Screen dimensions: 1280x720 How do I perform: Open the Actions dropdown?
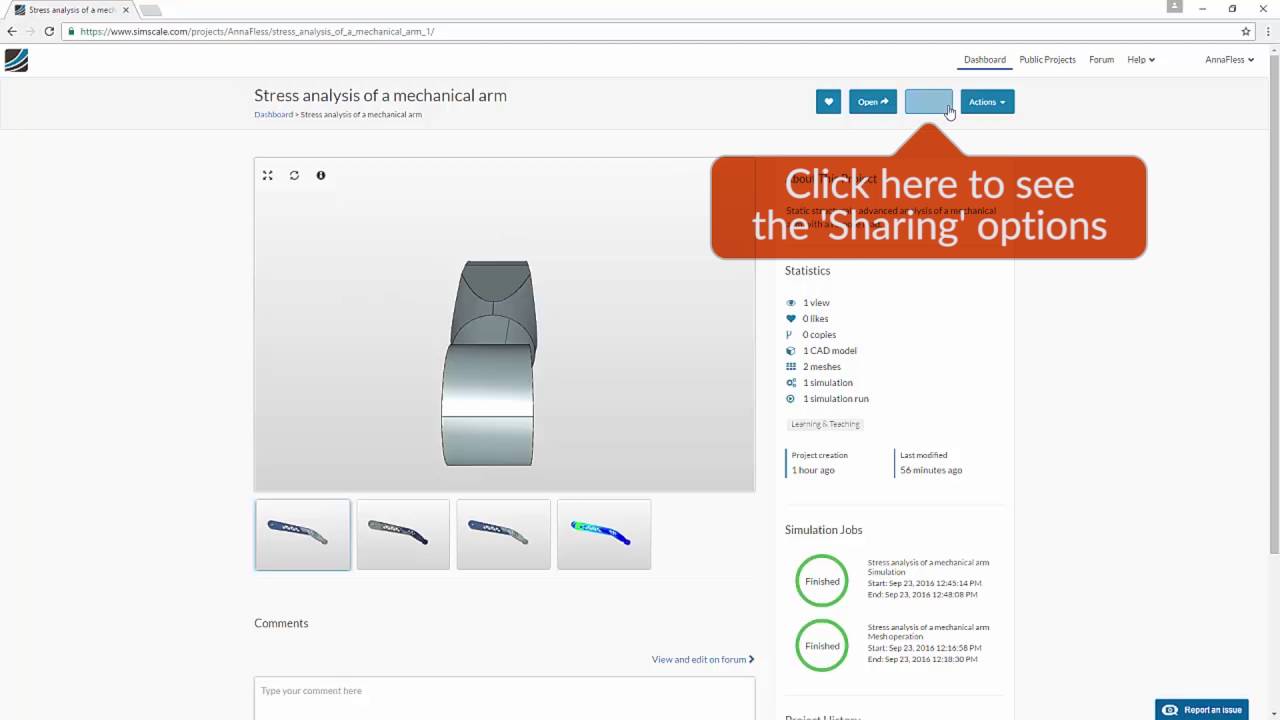987,102
